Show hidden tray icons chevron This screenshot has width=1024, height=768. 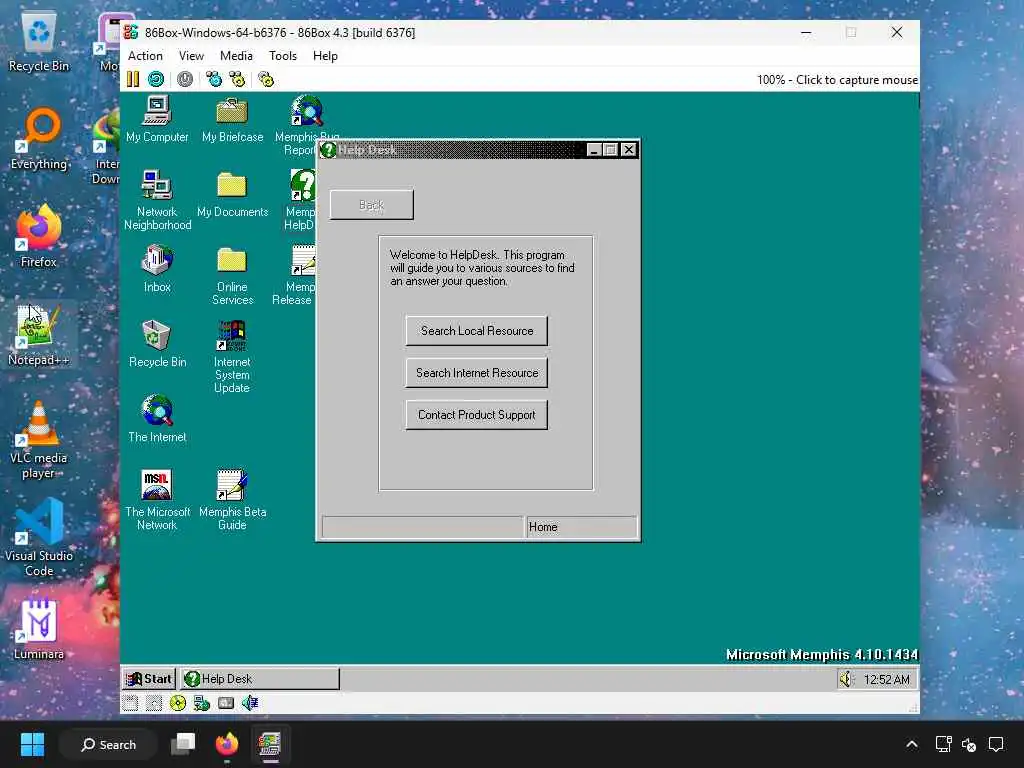coord(912,744)
